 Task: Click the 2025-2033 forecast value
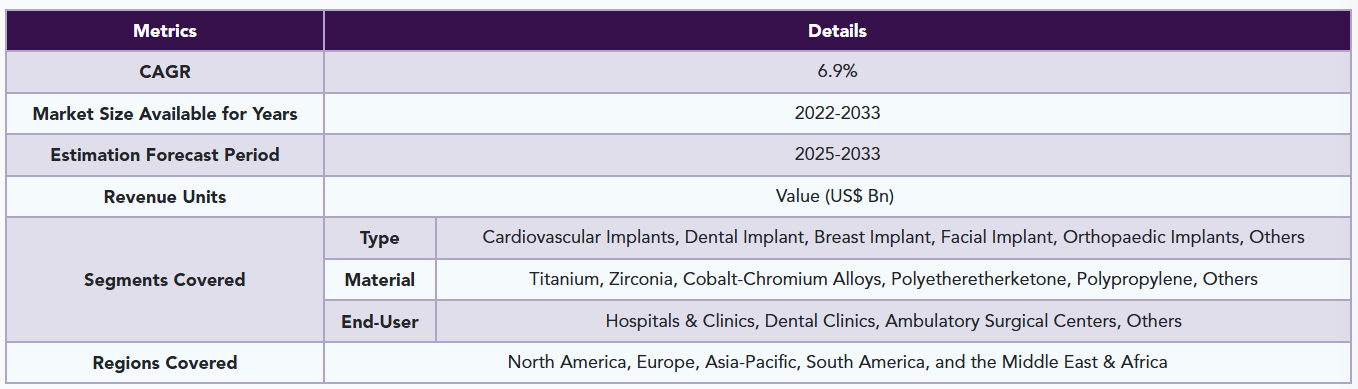(x=837, y=155)
